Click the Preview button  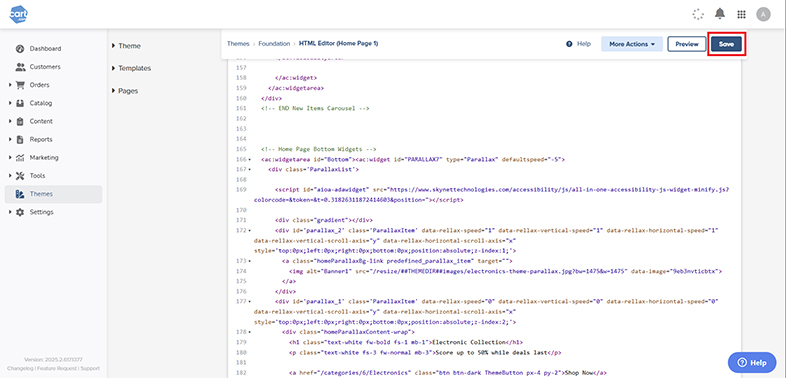pyautogui.click(x=687, y=44)
